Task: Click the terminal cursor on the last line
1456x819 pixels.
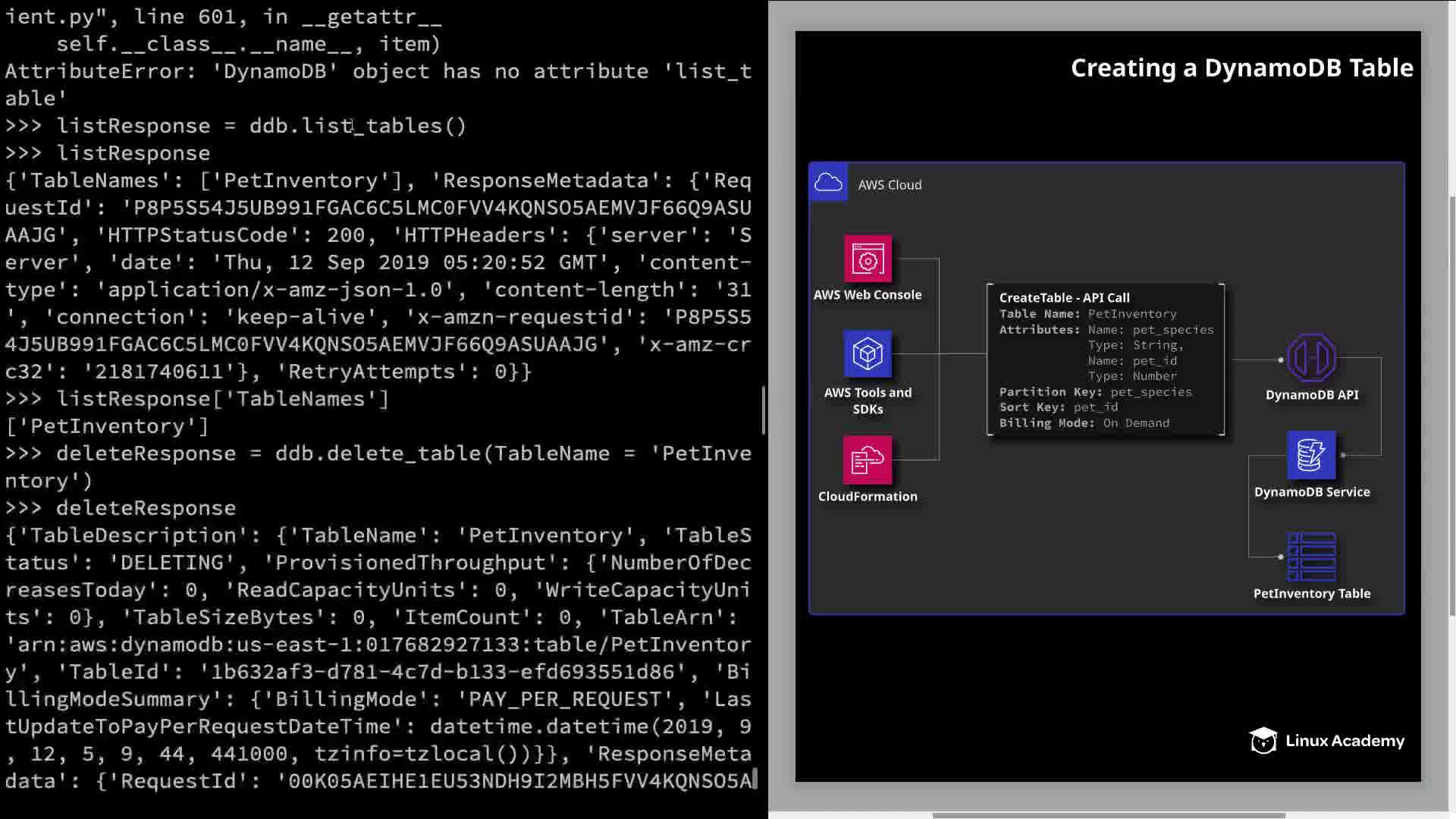Action: [x=755, y=781]
